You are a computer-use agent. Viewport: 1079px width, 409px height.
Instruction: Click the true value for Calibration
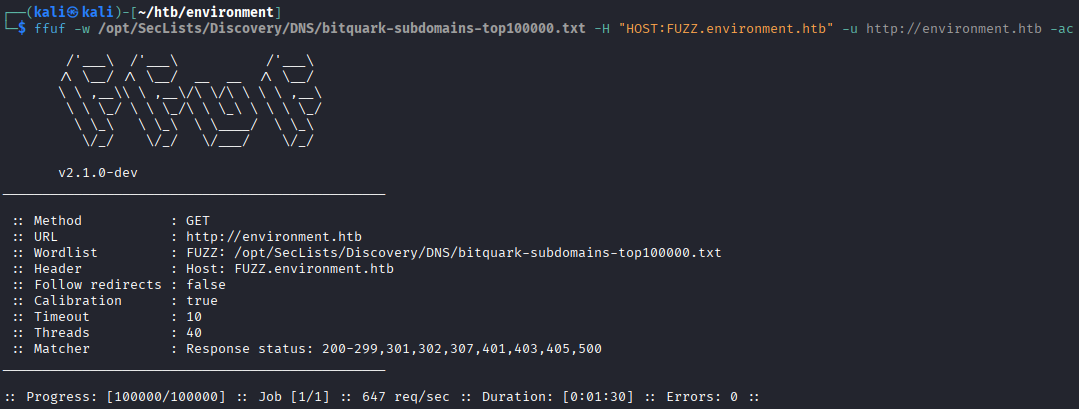[x=201, y=301]
